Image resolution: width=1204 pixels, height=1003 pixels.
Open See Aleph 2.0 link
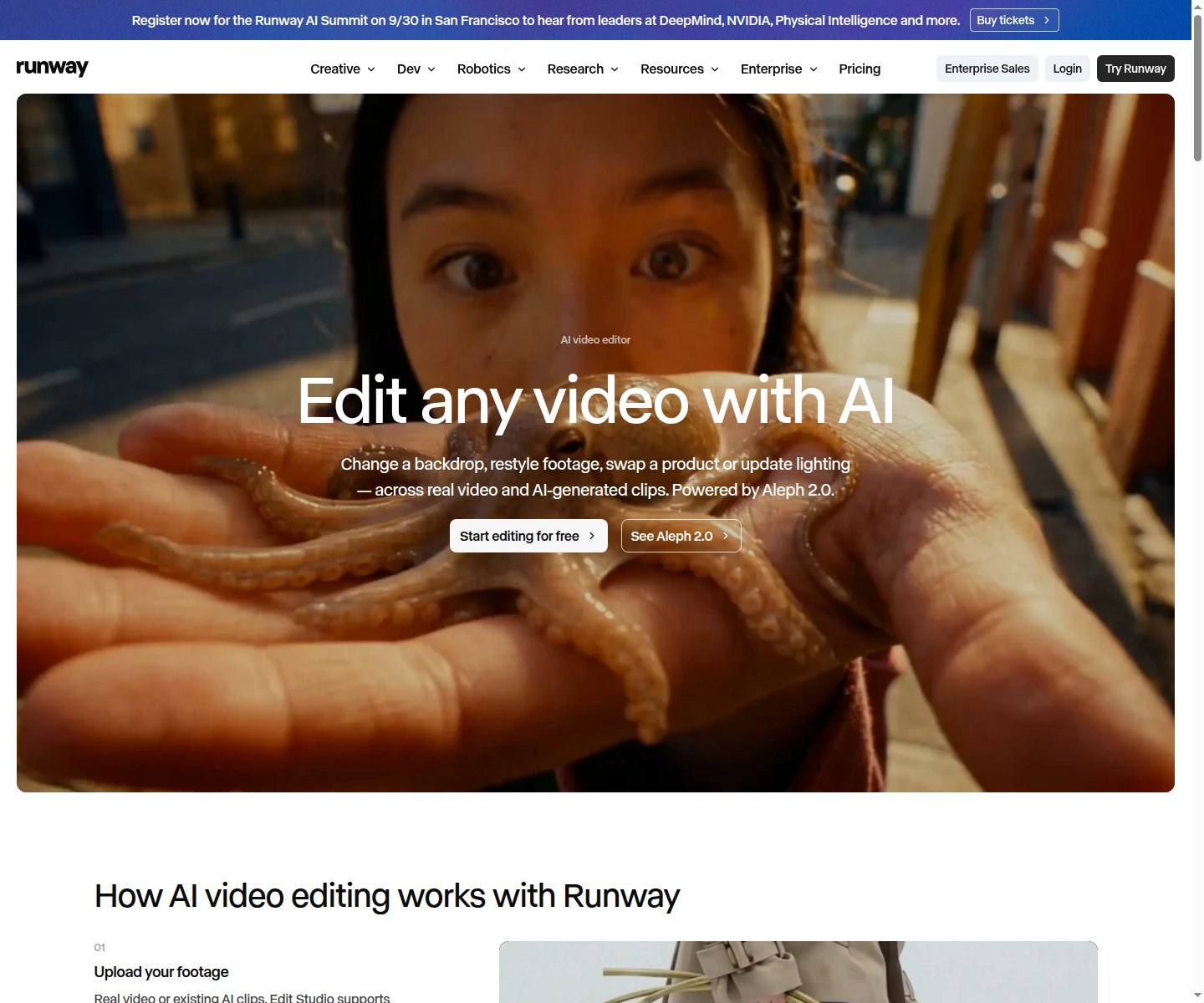pos(681,536)
